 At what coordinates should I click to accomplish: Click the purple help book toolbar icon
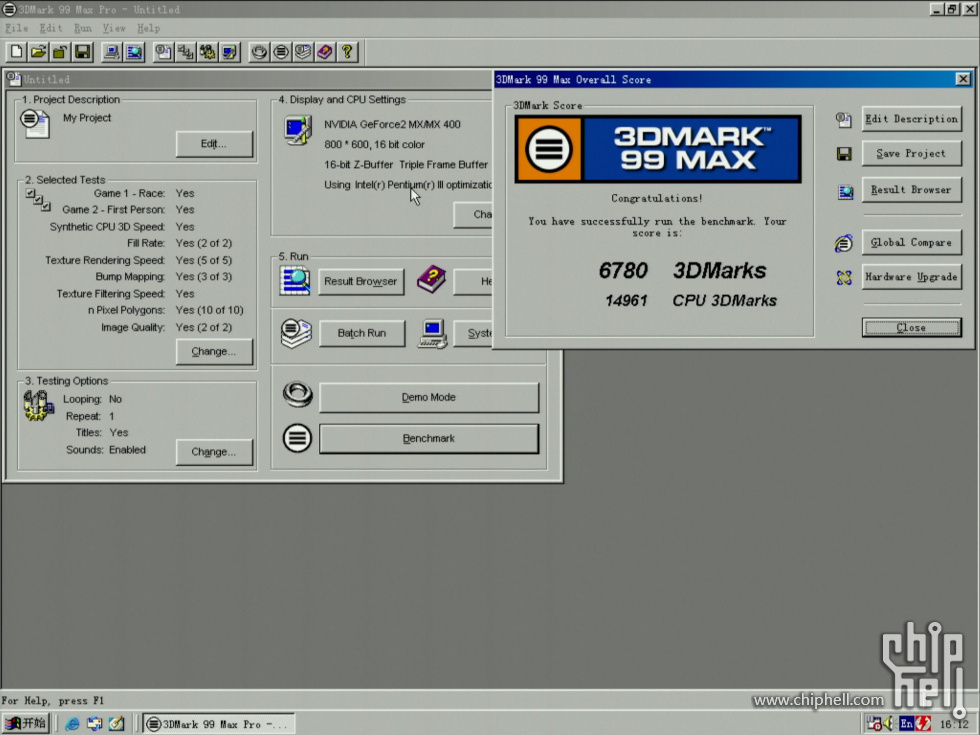[x=325, y=52]
